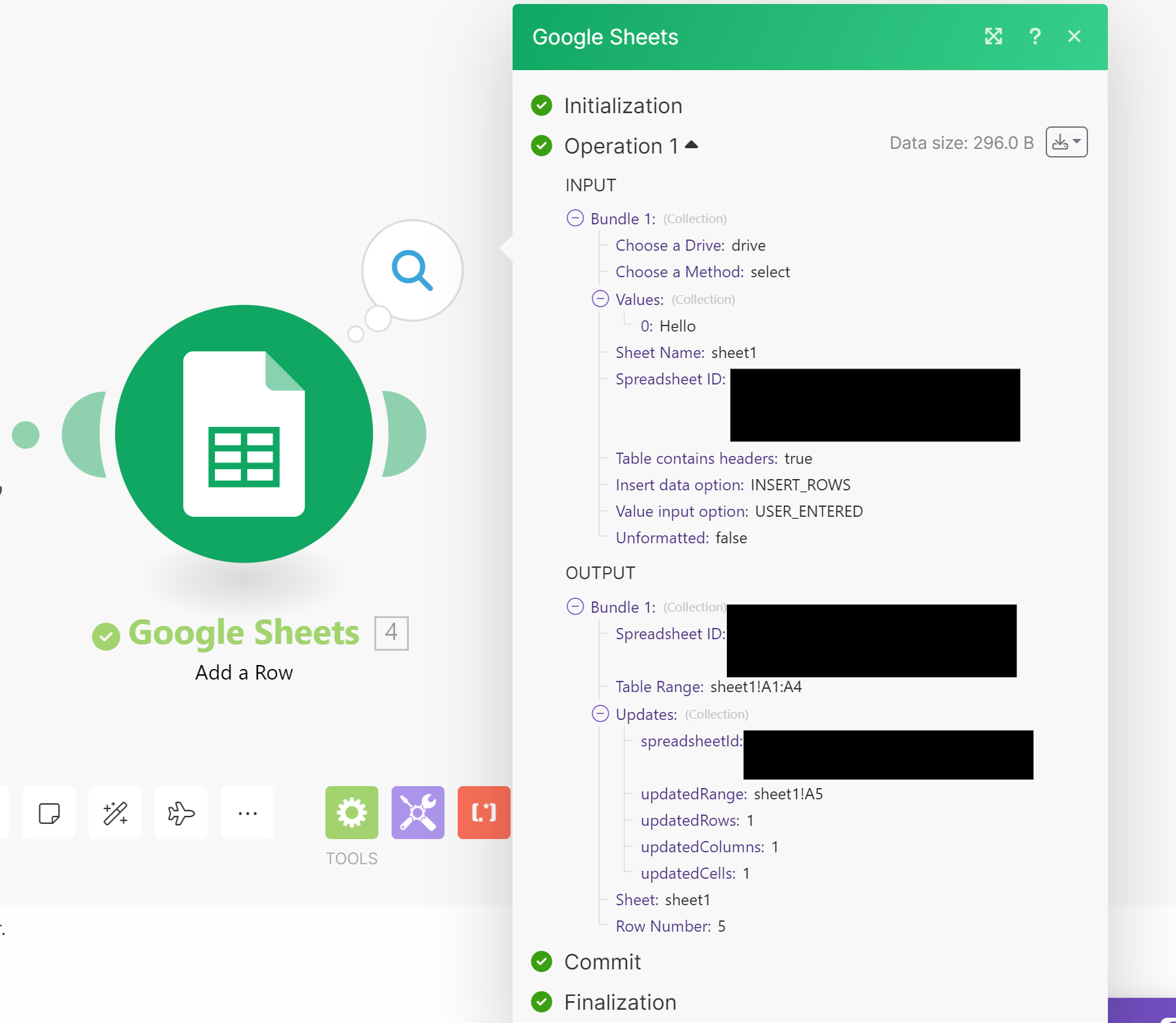Click the Google Sheets module title label
The width and height of the screenshot is (1176, 1023).
click(244, 633)
